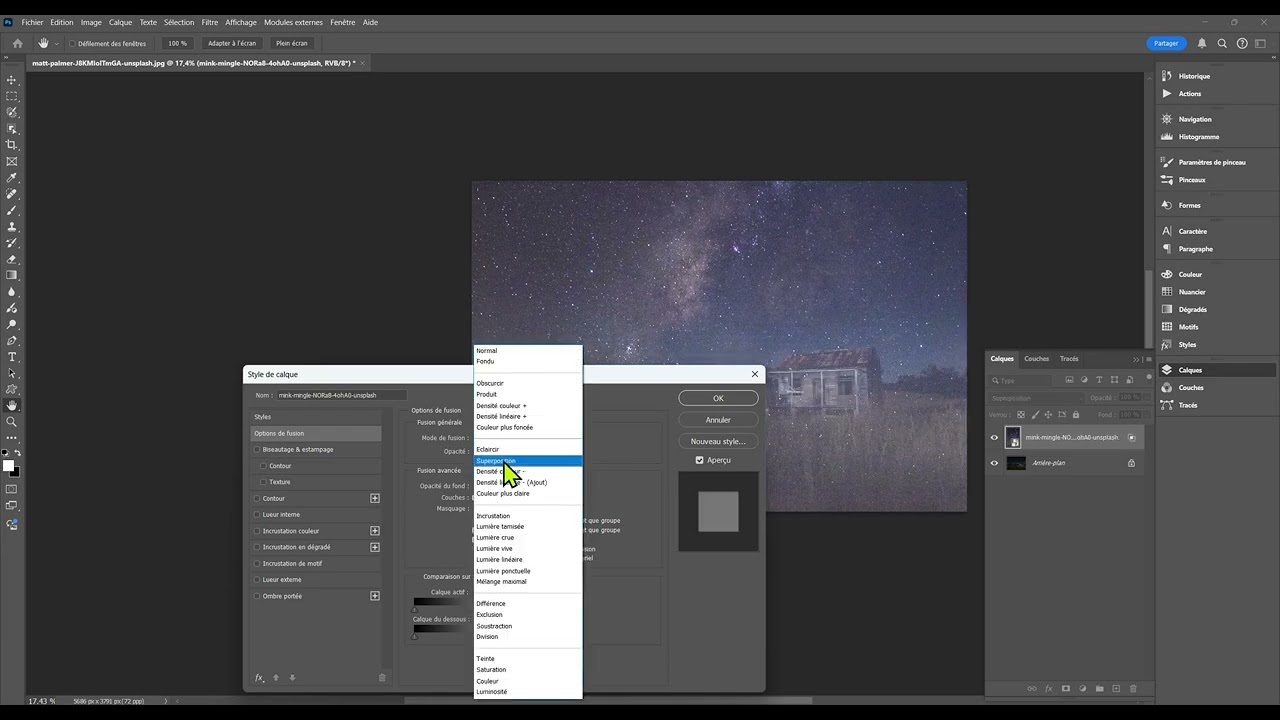
Task: Open the Filtre menu
Action: pyautogui.click(x=209, y=22)
